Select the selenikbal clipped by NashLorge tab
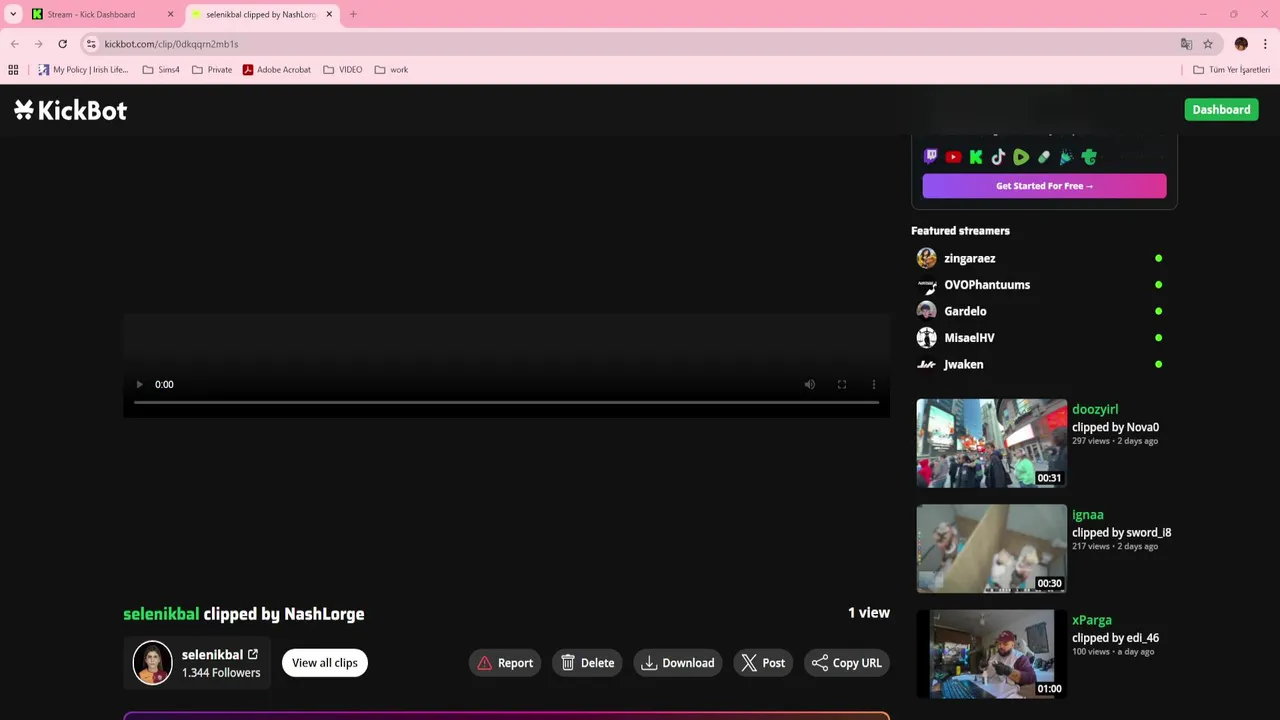 [x=260, y=14]
